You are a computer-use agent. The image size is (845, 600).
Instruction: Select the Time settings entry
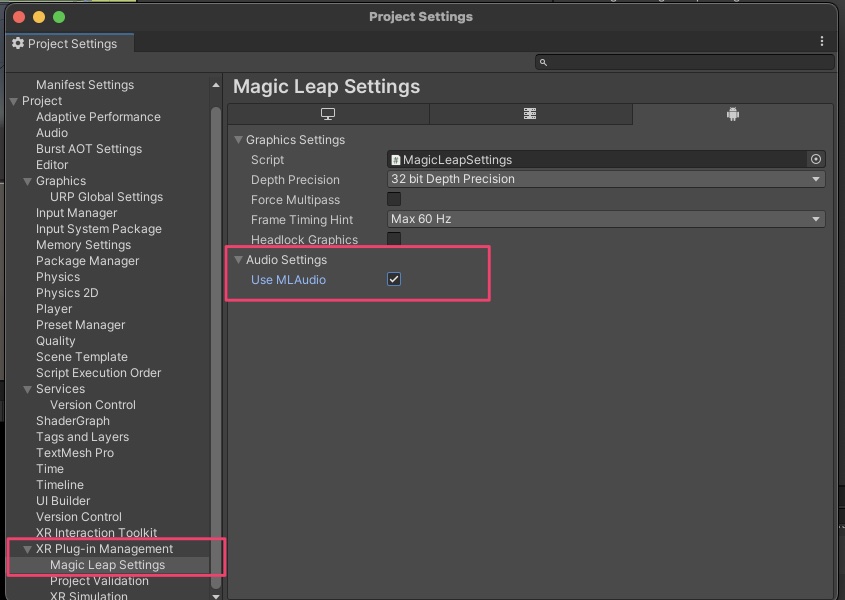click(x=50, y=469)
